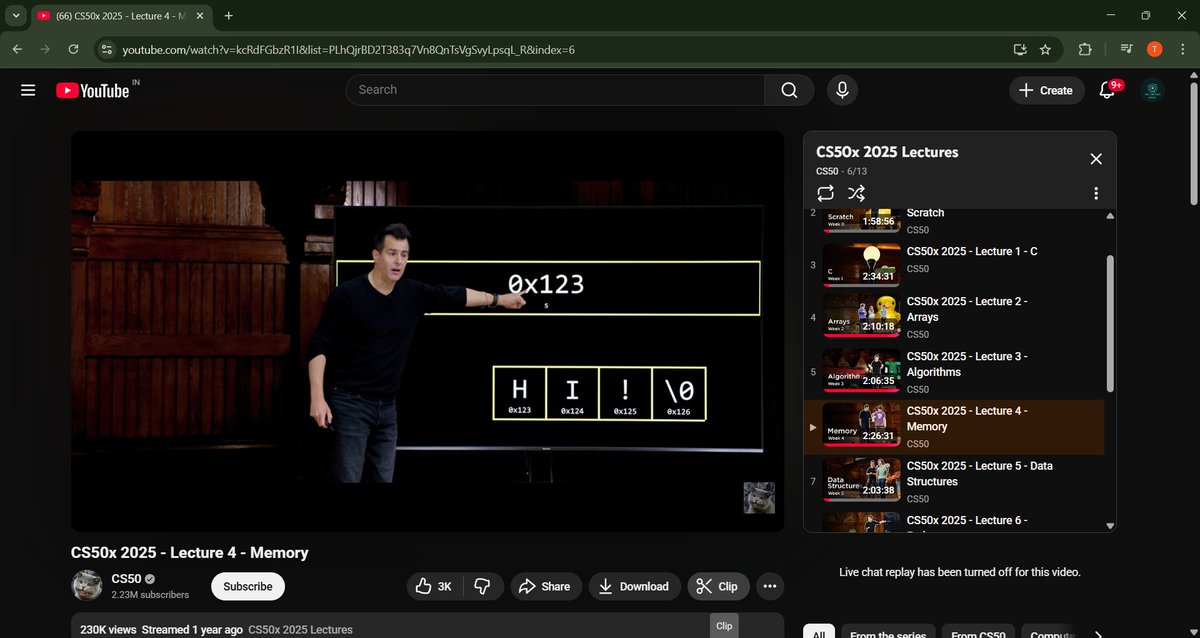Play Lecture 3 - Algorithms from the playlist

pyautogui.click(x=953, y=370)
